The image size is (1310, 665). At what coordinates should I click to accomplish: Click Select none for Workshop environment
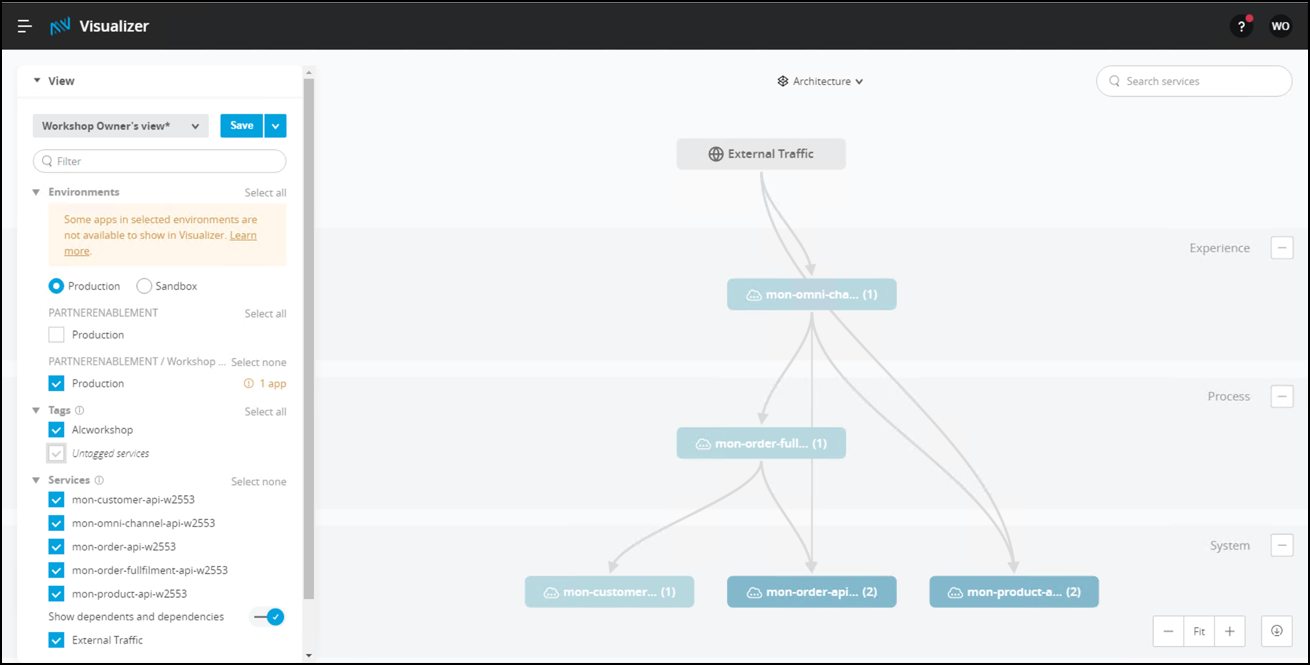coord(258,362)
